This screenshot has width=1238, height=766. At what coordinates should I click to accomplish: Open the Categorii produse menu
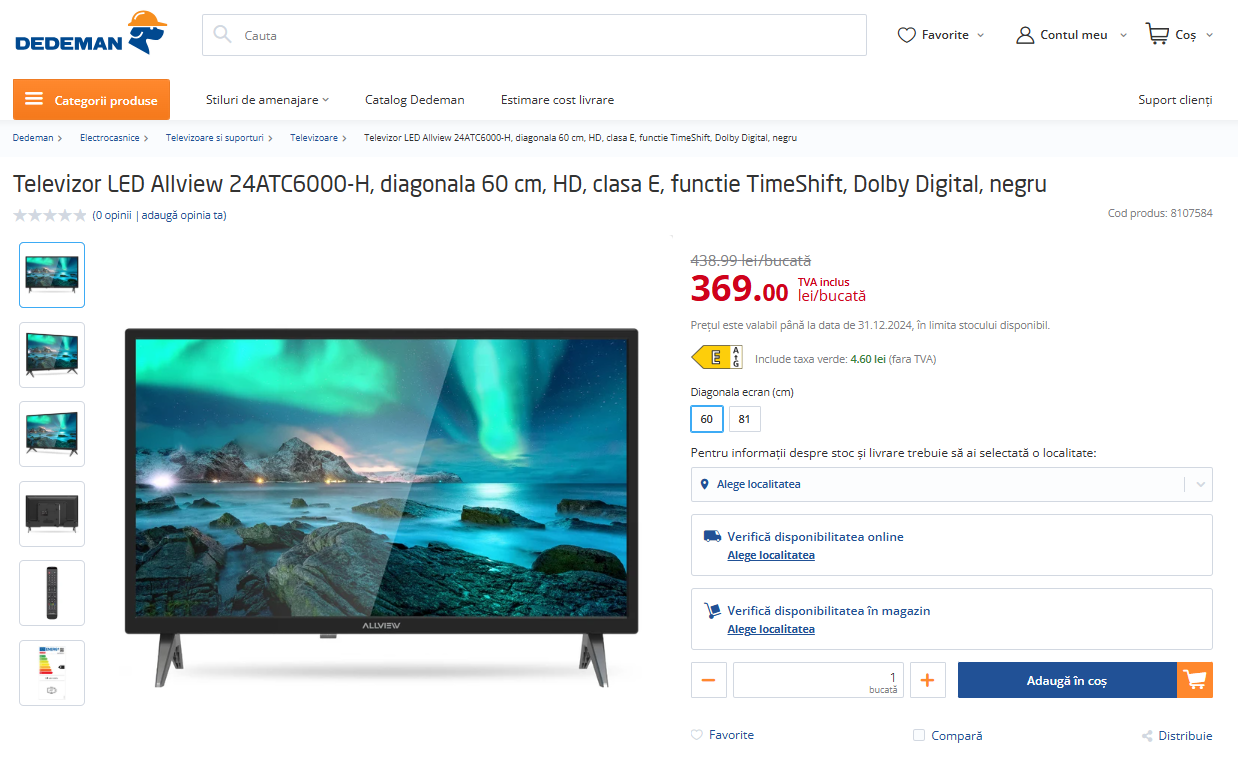point(91,100)
